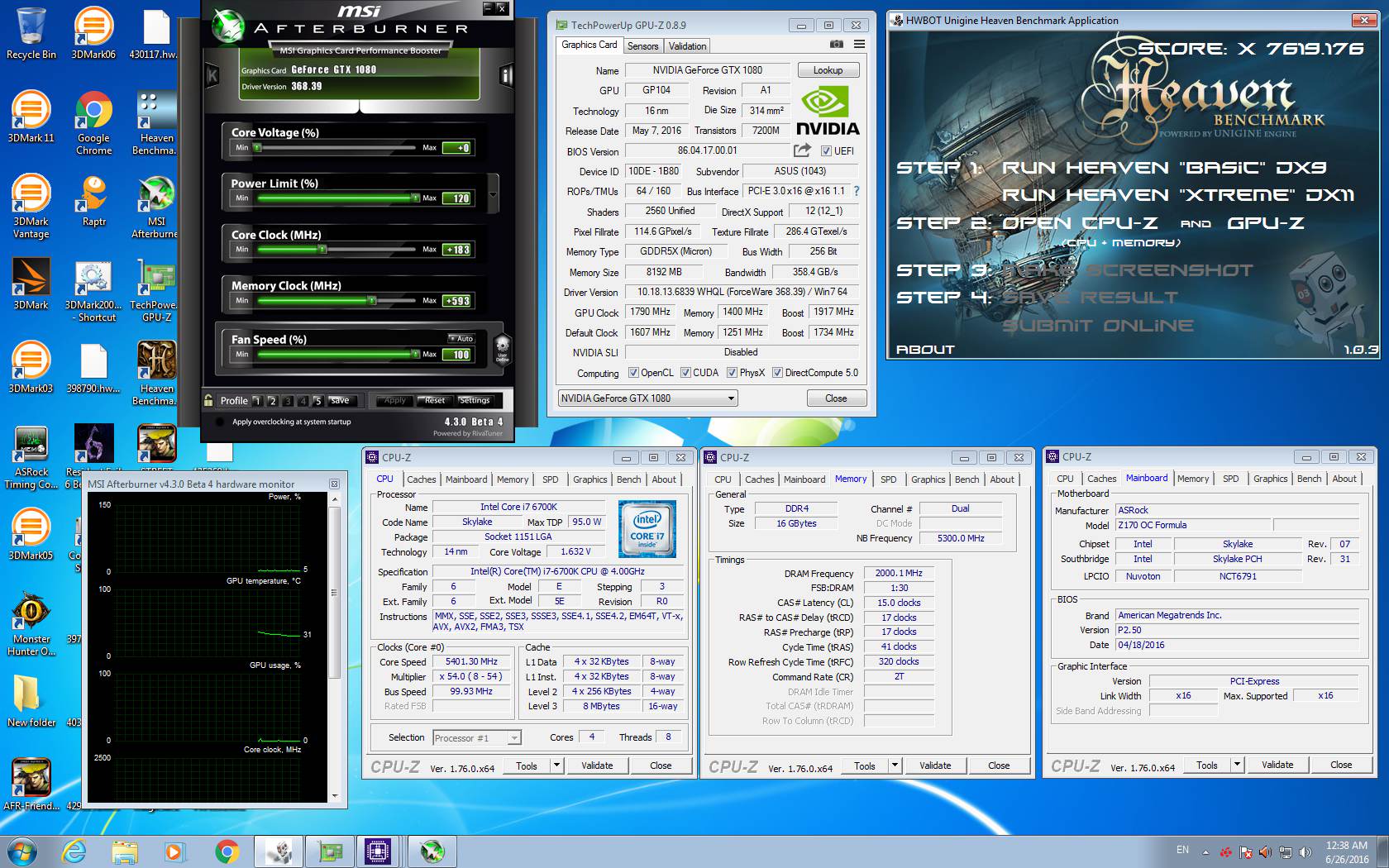Open New folder on desktop

(31, 701)
